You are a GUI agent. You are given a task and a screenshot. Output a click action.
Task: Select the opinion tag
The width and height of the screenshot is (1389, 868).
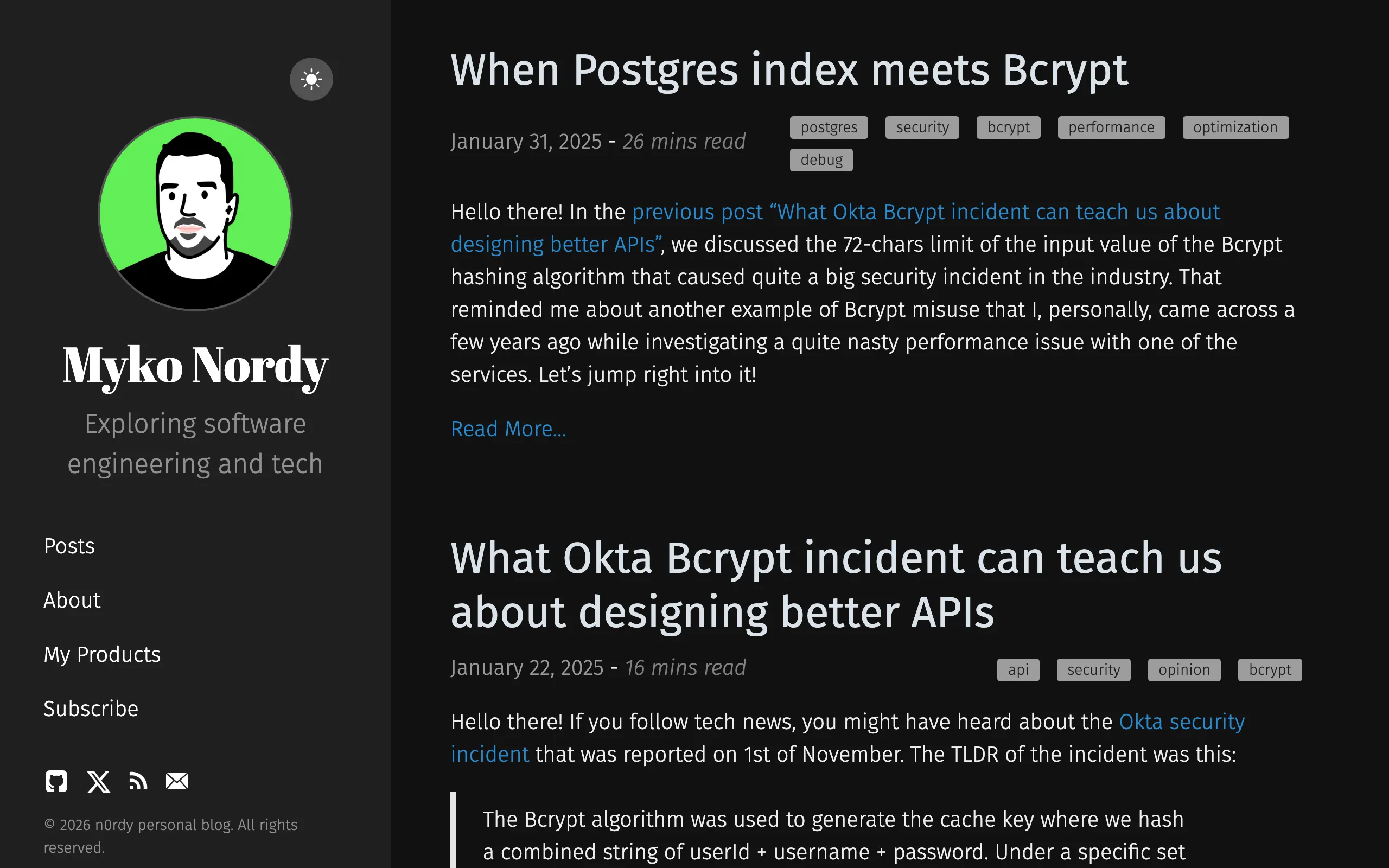(x=1184, y=670)
